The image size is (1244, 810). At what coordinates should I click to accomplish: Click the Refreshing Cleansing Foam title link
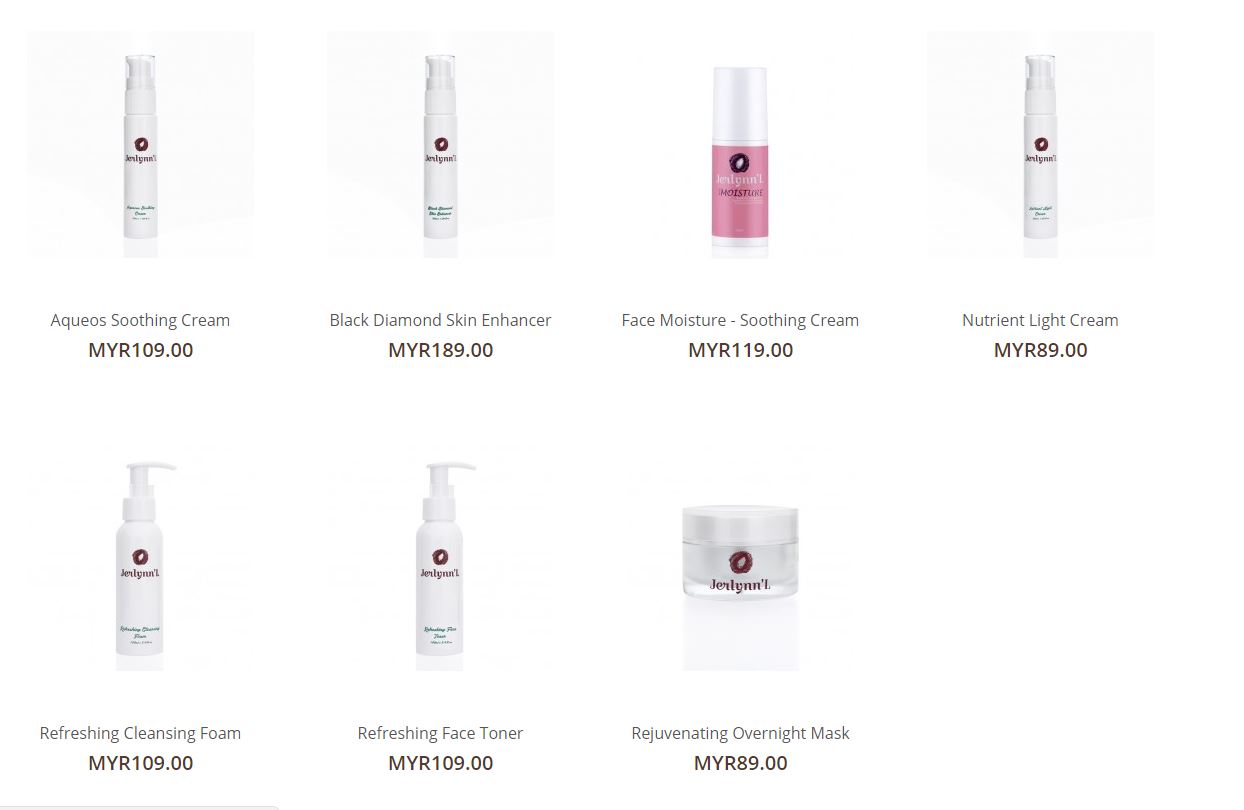140,733
